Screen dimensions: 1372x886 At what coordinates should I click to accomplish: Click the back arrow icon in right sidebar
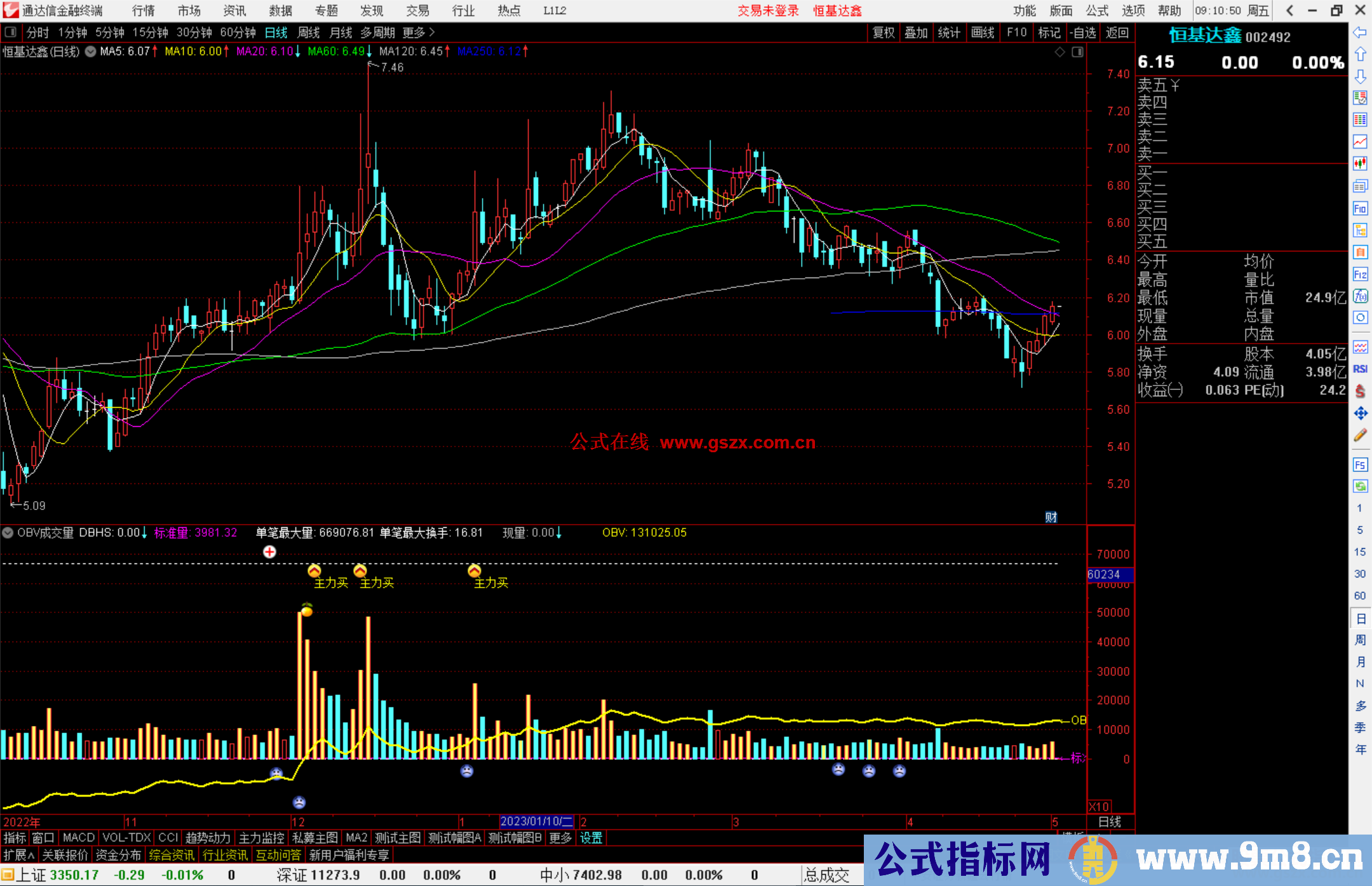pos(1360,32)
